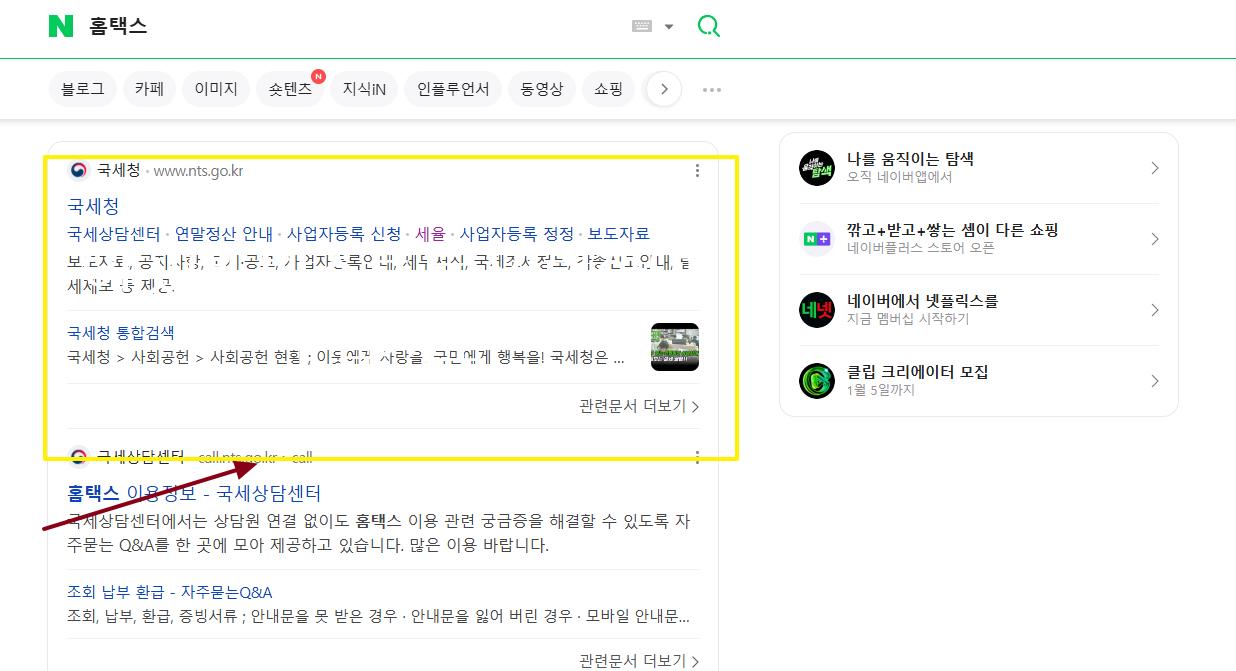Open the virtual keyboard icon in search bar

tap(642, 26)
